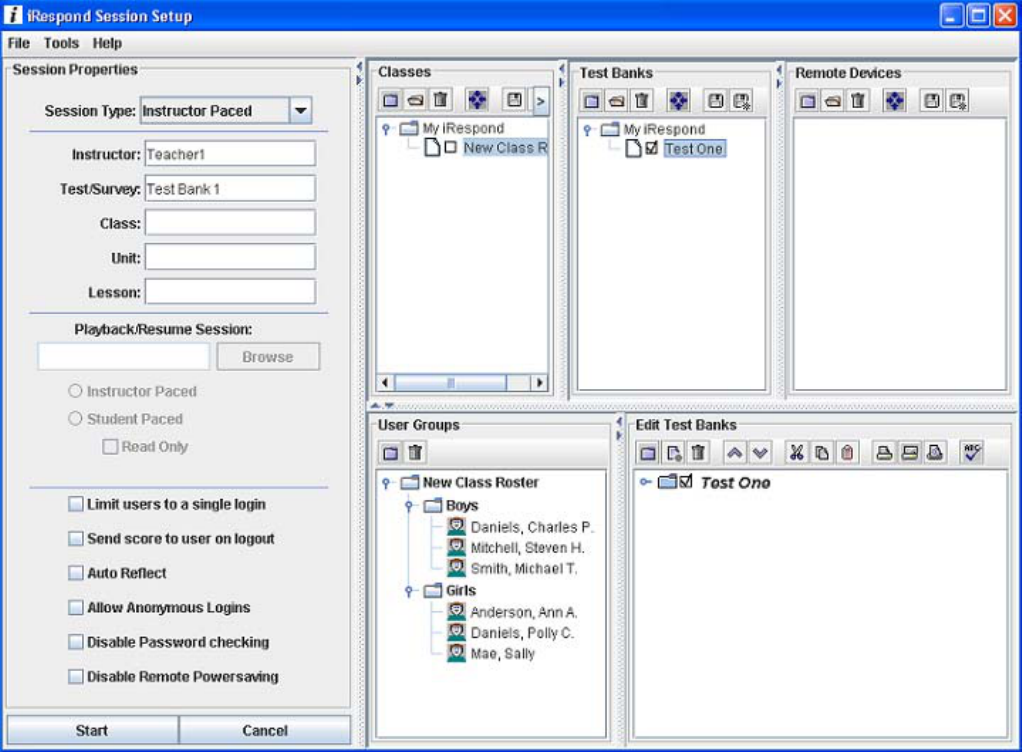1022x752 pixels.
Task: Click the scissors cut icon in Edit Test Banks
Action: [x=796, y=452]
